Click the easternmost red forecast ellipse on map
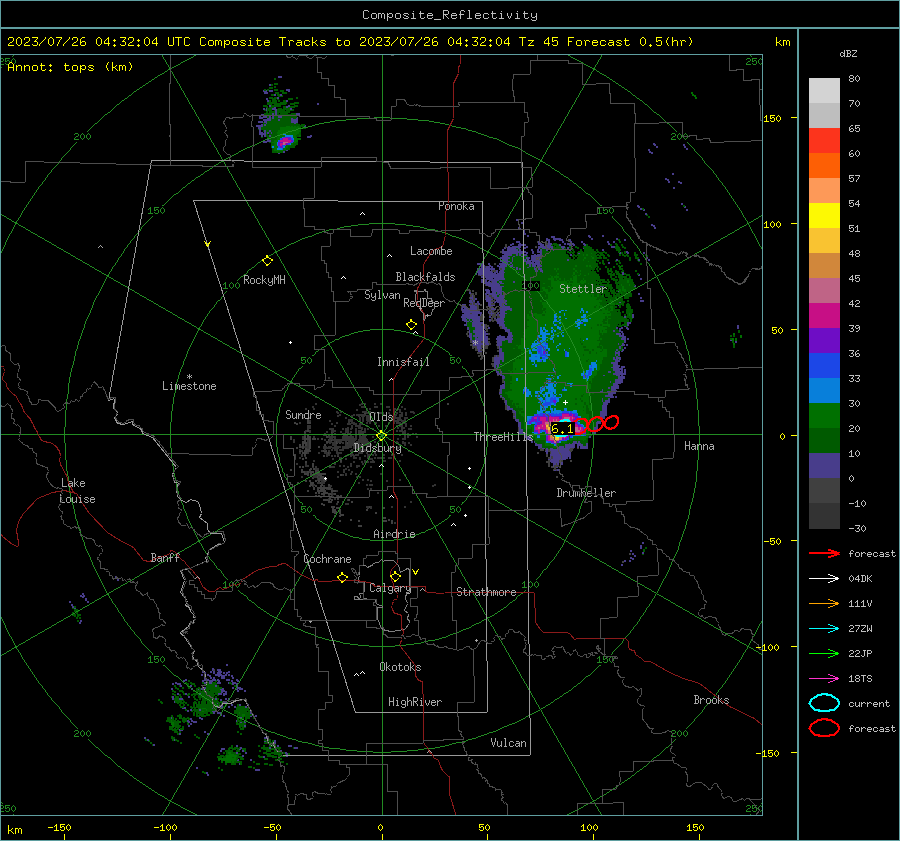Image resolution: width=900 pixels, height=841 pixels. [612, 422]
